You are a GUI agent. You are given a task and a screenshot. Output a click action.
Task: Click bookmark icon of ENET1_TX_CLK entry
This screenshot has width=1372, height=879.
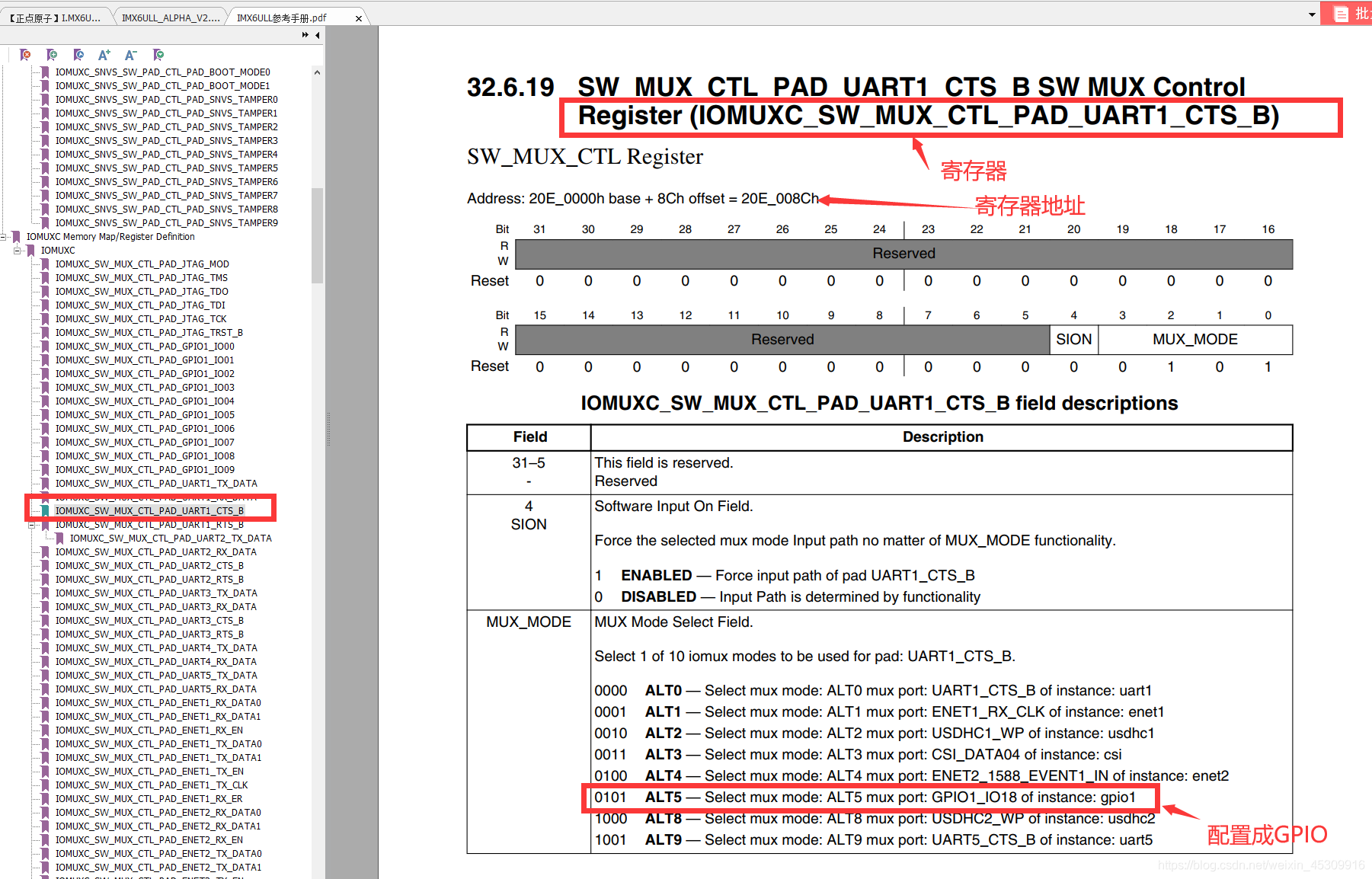point(46,785)
